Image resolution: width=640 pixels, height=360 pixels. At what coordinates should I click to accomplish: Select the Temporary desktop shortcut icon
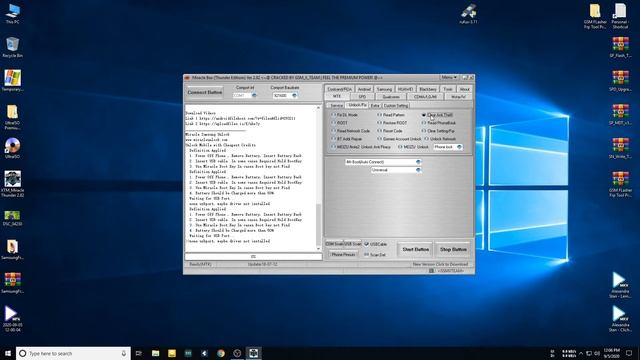tap(12, 81)
